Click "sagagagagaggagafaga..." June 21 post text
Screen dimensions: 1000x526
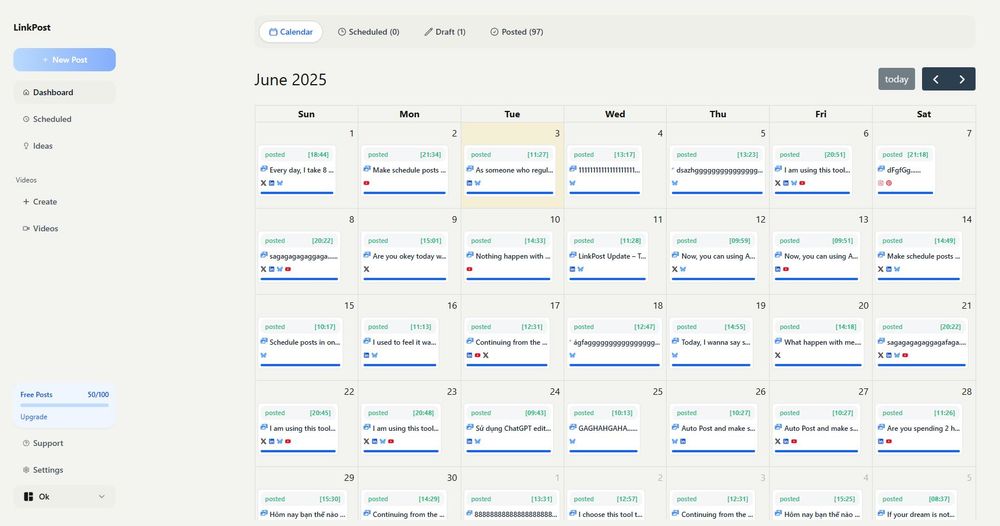(x=926, y=342)
